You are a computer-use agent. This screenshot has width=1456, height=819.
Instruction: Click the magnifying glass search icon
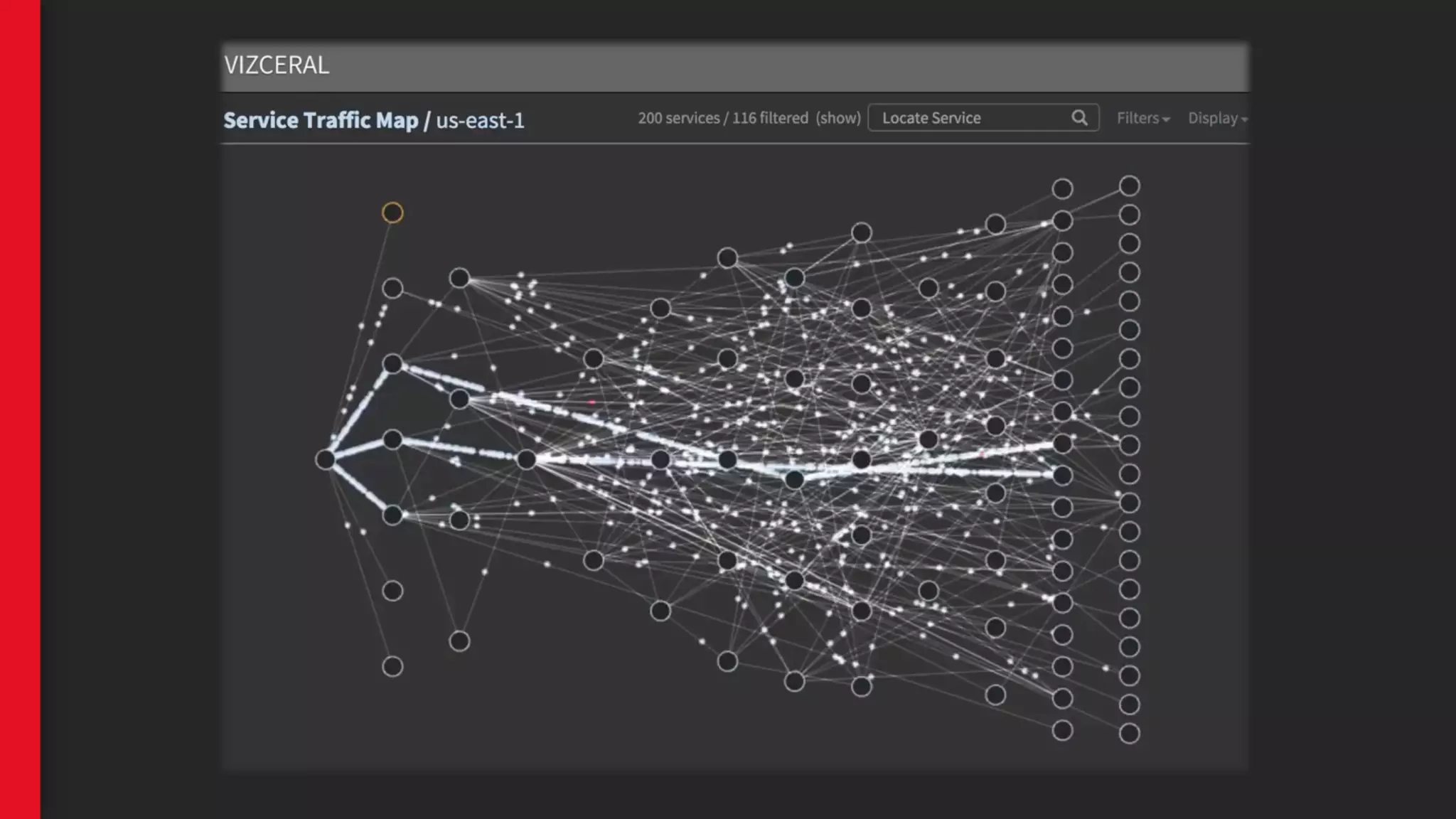click(1079, 117)
